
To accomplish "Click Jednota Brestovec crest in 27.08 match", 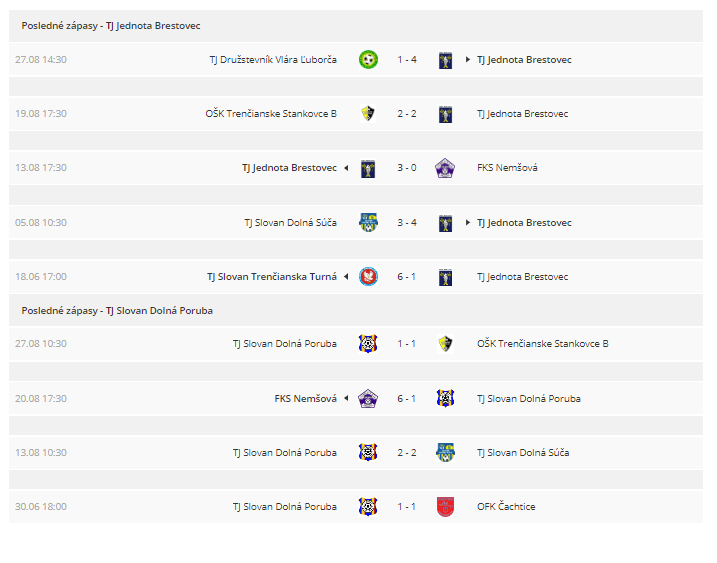I will pyautogui.click(x=445, y=60).
